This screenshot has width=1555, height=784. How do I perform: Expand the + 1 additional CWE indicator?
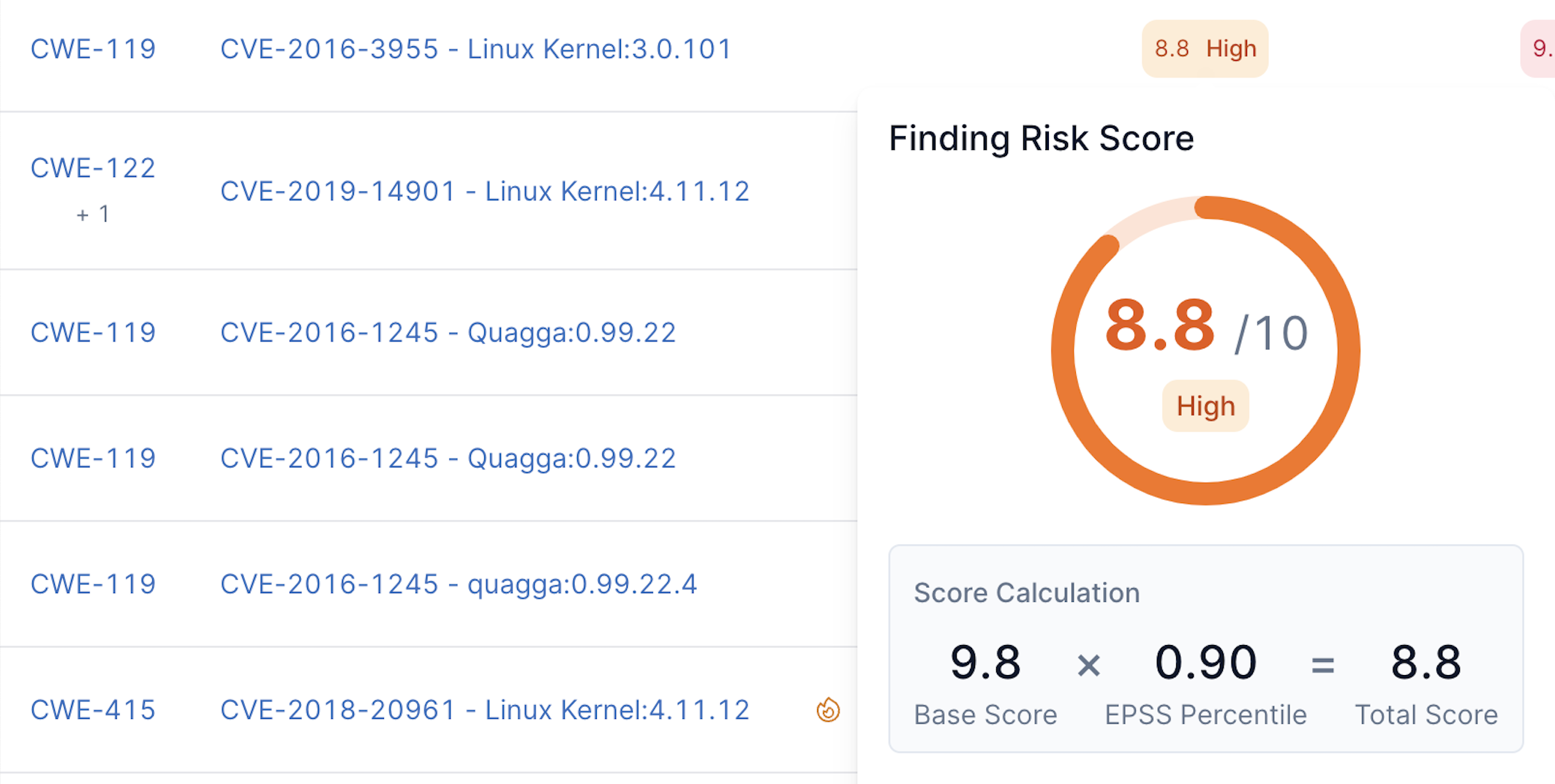tap(93, 214)
